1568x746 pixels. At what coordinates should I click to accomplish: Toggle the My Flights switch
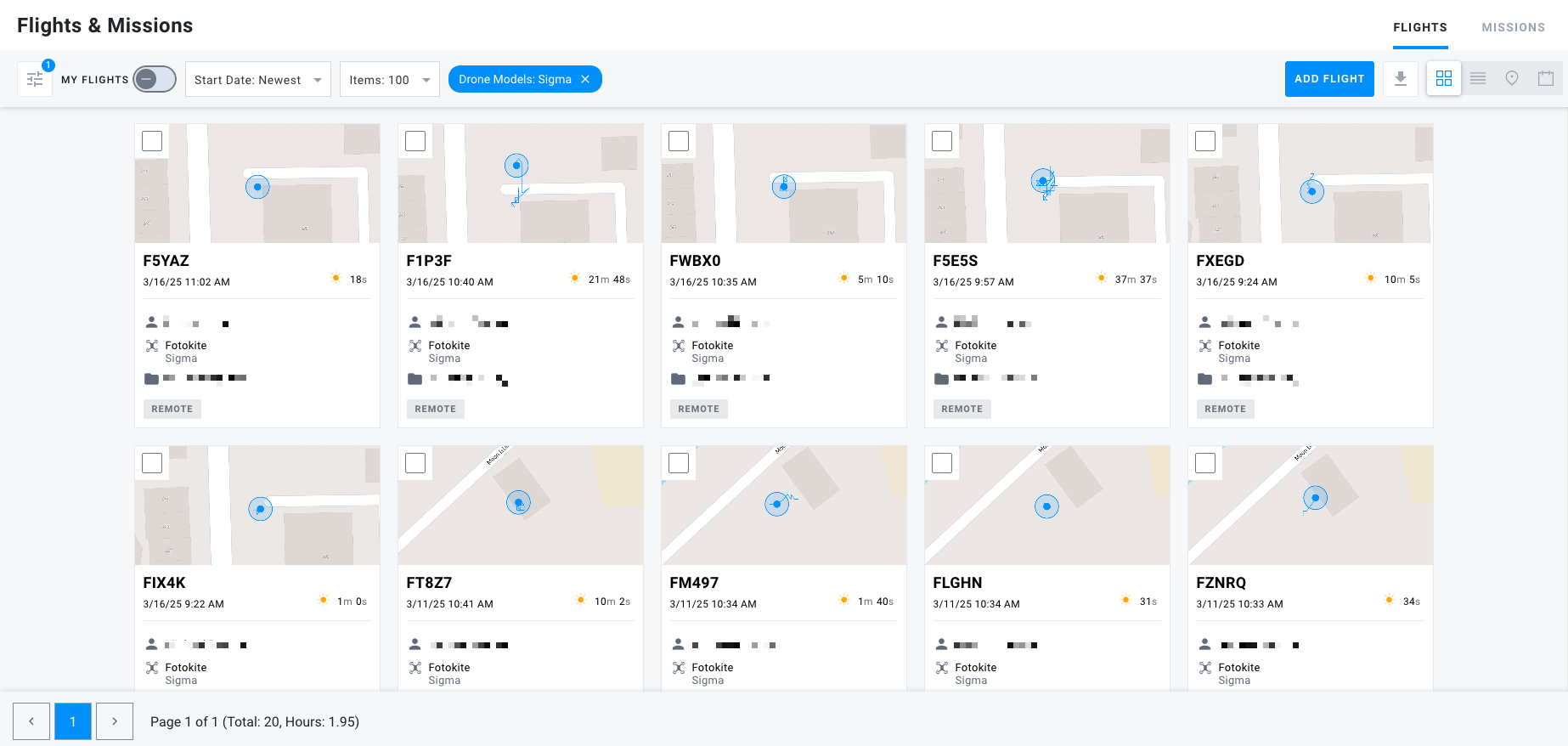click(155, 79)
